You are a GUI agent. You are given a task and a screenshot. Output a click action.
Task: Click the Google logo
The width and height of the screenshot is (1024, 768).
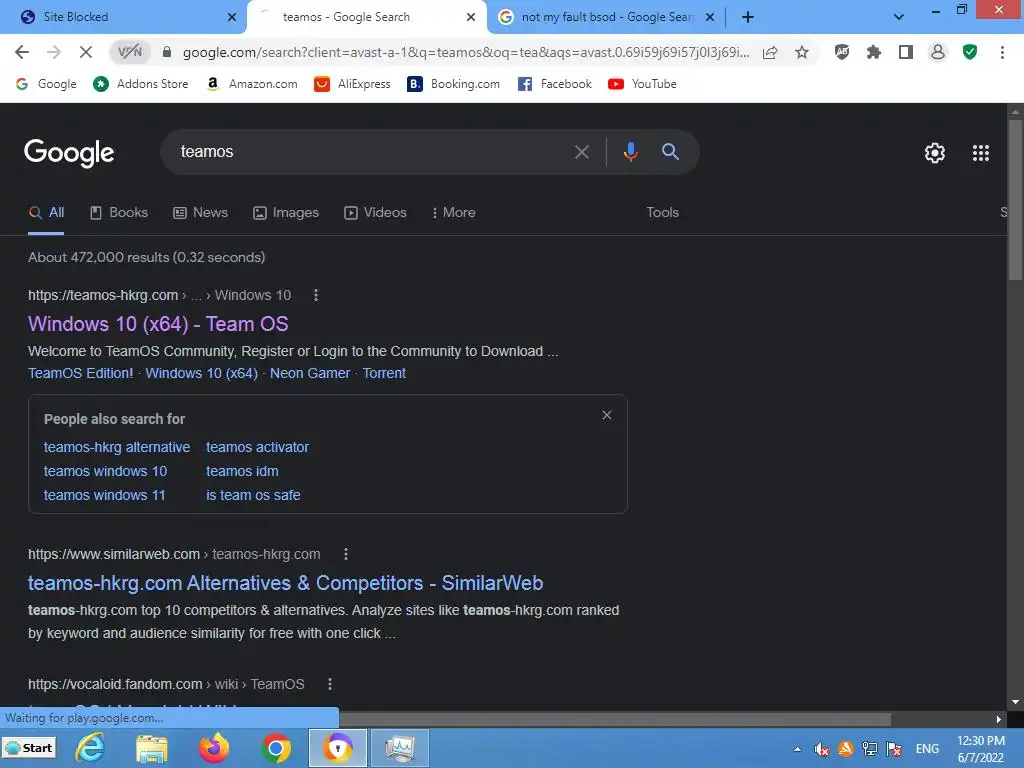pos(69,153)
